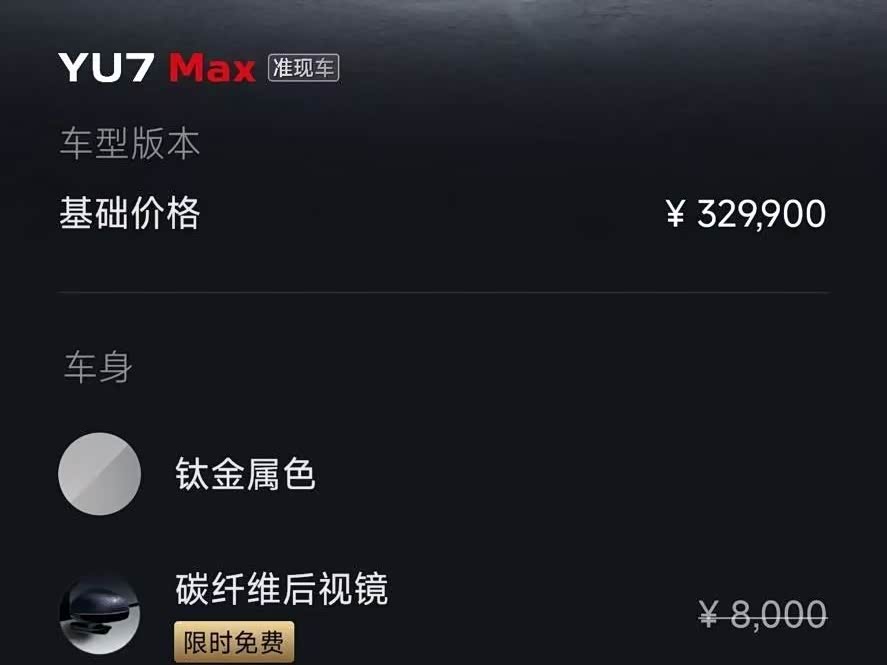Expand the 车型版本 section heading
The image size is (887, 665).
130,142
